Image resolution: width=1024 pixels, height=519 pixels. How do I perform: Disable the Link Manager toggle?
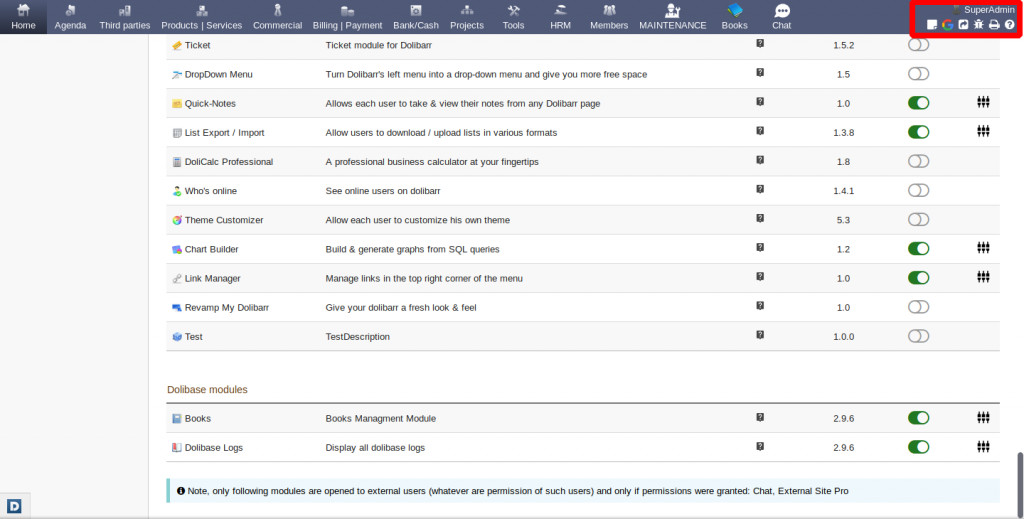(x=918, y=278)
